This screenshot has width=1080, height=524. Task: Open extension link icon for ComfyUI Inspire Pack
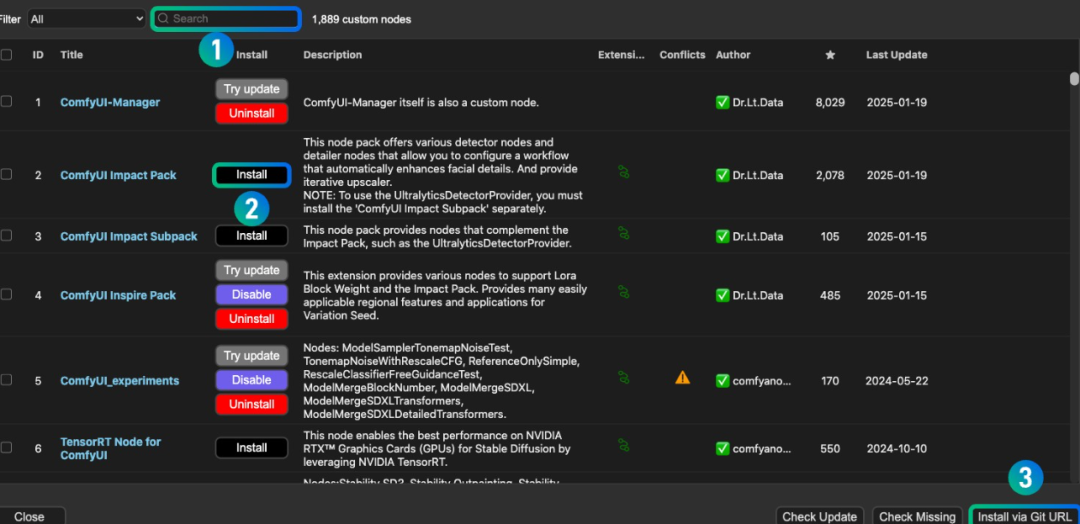pyautogui.click(x=624, y=292)
